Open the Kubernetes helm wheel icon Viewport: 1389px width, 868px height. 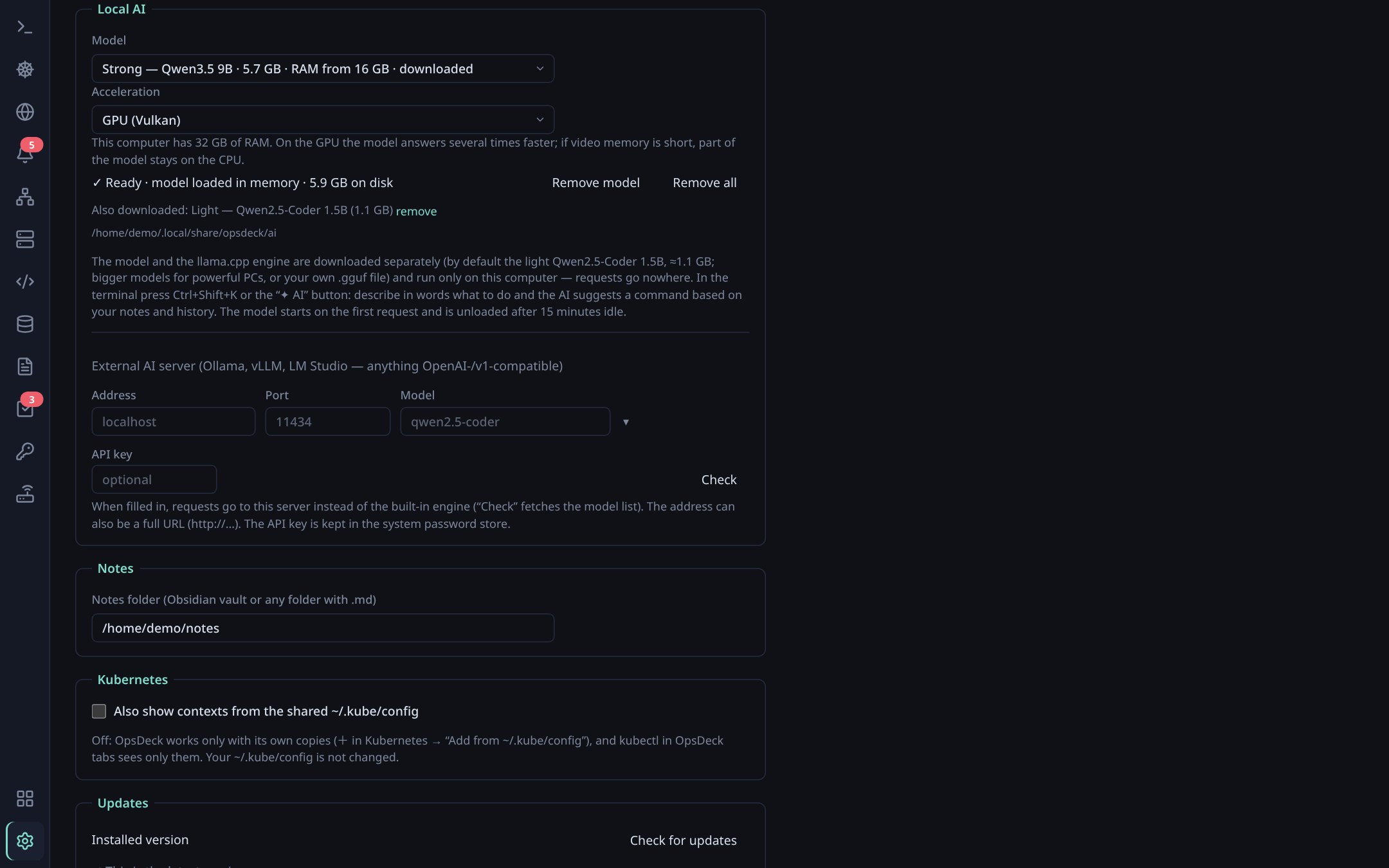(24, 69)
